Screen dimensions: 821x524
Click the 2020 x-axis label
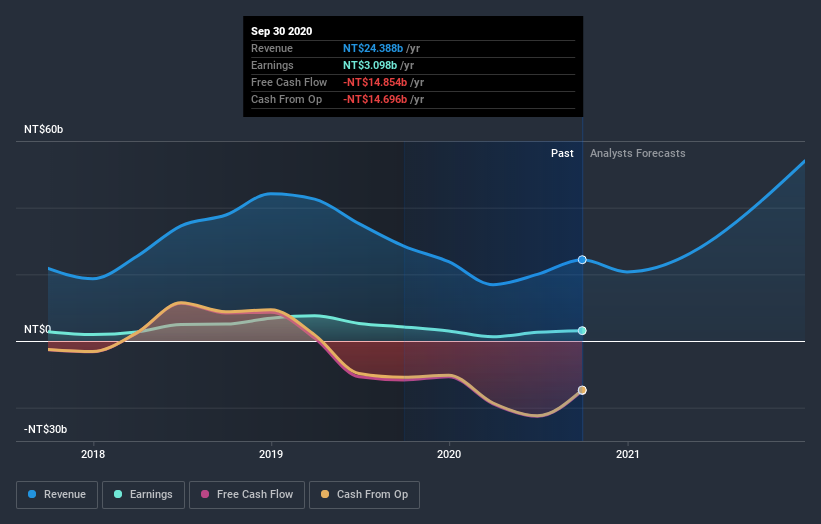pyautogui.click(x=449, y=454)
